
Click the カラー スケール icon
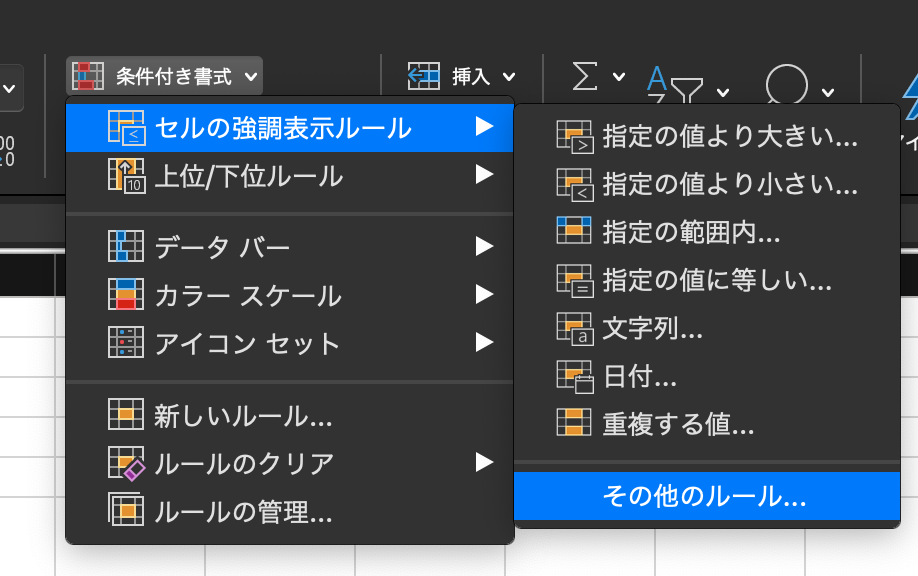click(126, 294)
